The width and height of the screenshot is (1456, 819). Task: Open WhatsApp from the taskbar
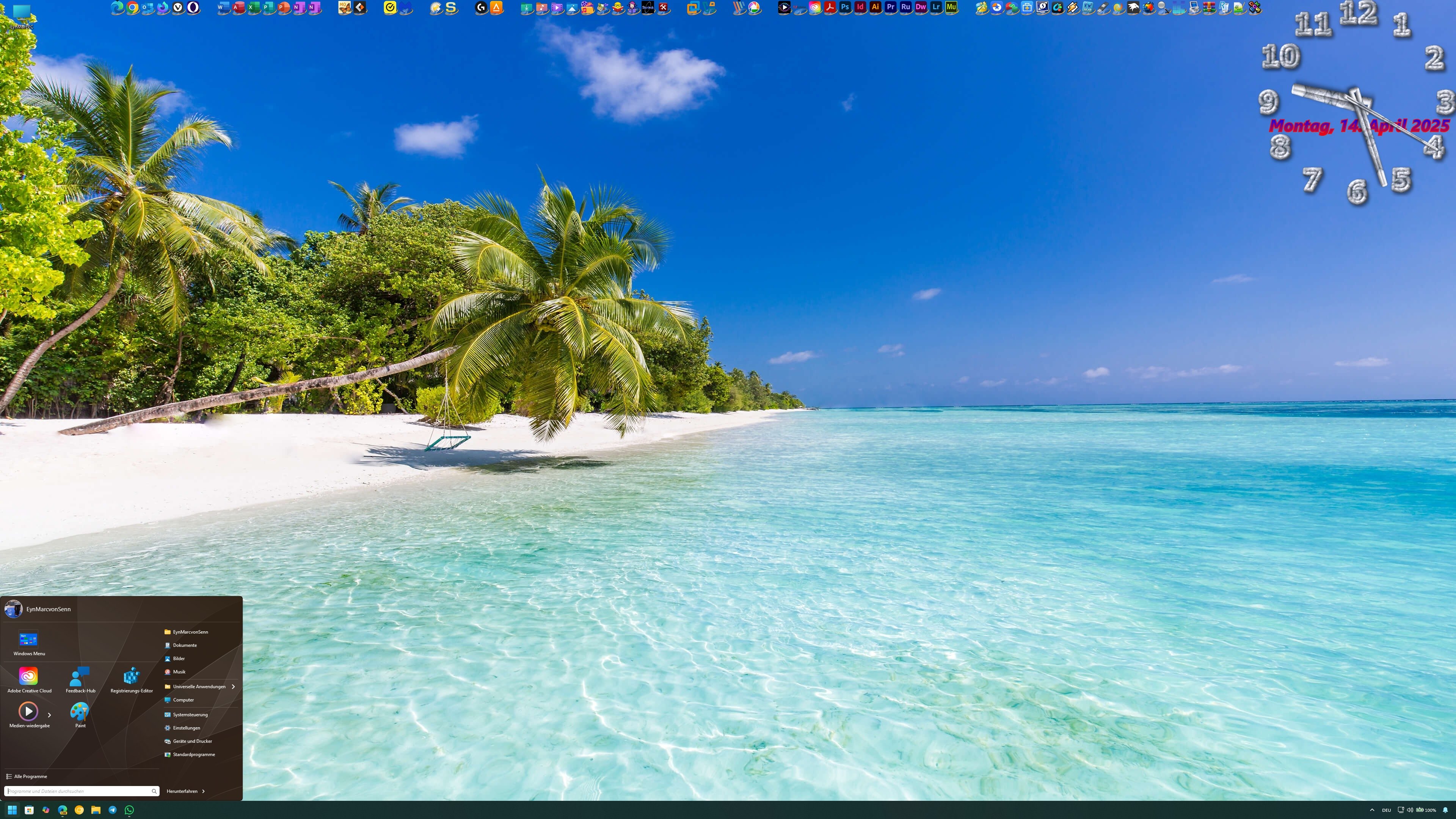129,810
